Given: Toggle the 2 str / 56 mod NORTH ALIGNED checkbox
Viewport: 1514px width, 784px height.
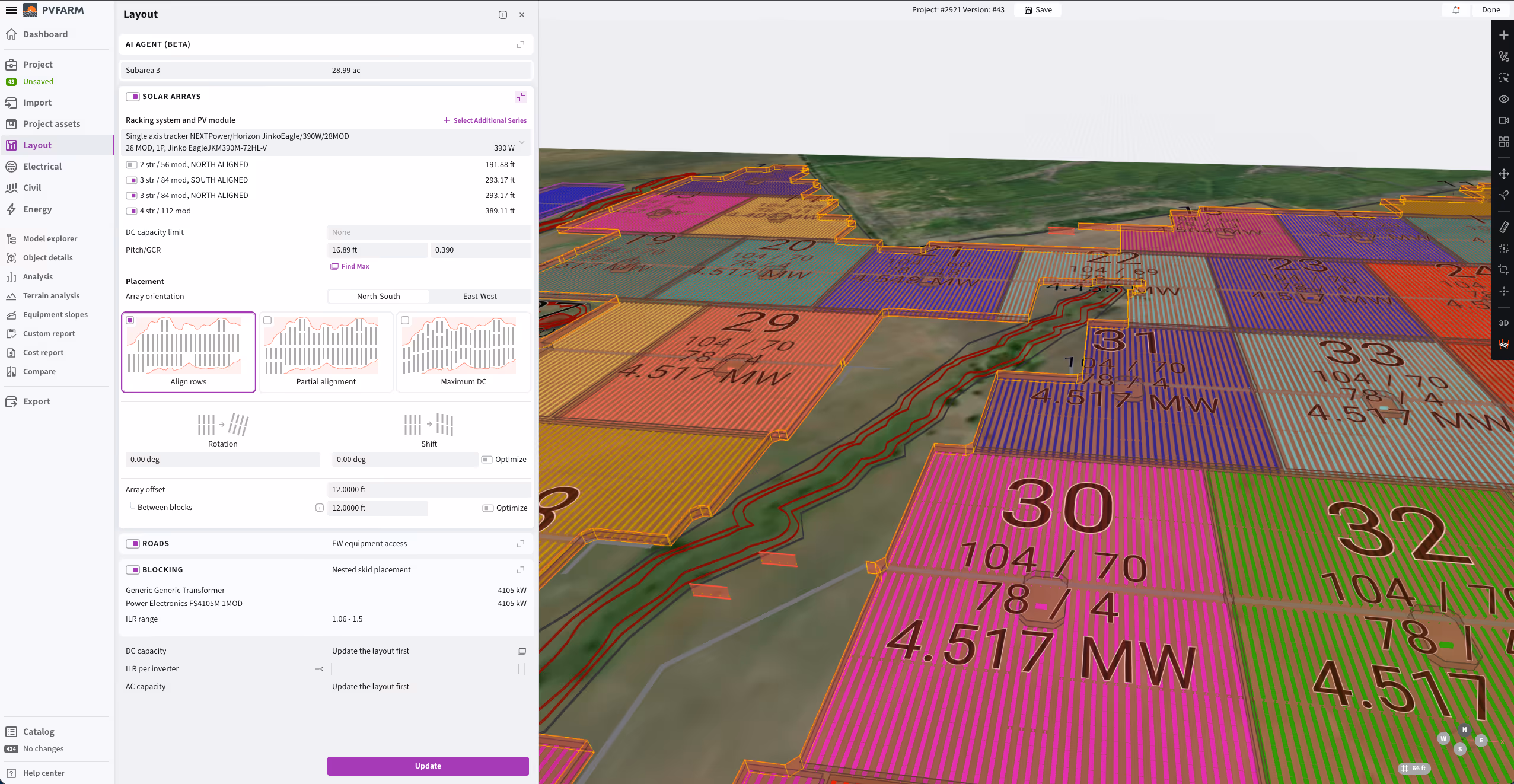Looking at the screenshot, I should (132, 165).
